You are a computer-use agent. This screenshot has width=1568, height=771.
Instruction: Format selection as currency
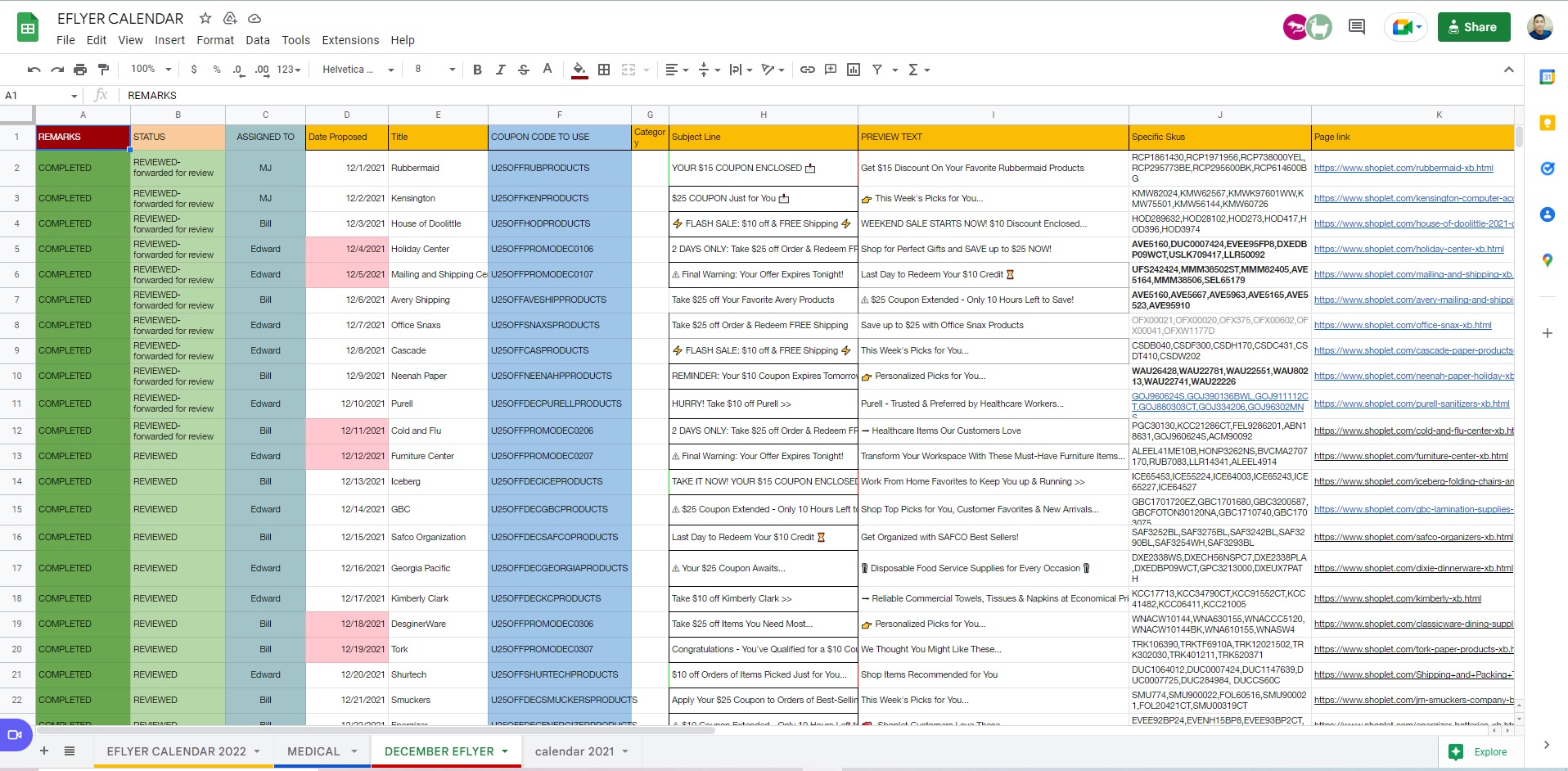tap(194, 70)
